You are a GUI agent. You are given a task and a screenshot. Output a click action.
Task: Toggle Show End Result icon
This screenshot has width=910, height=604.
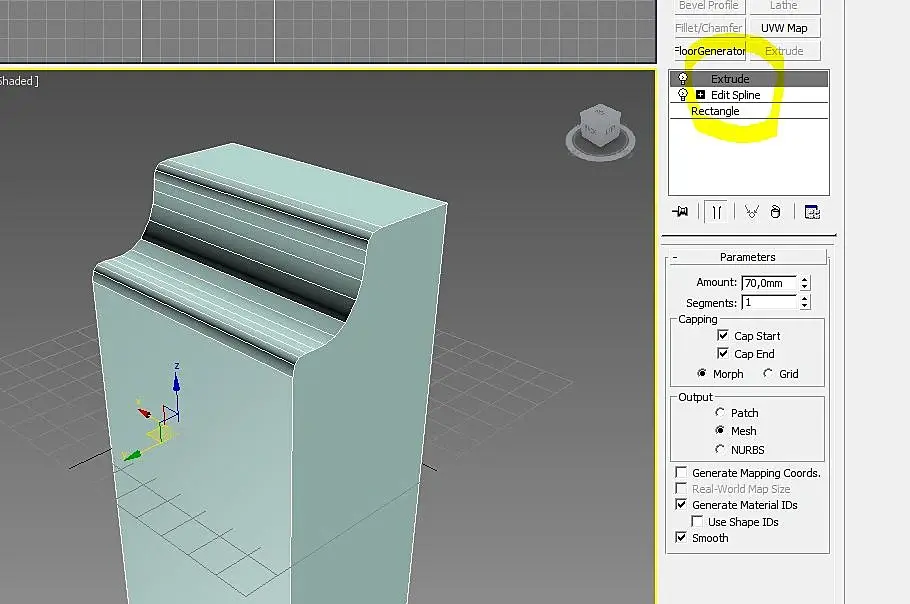716,212
